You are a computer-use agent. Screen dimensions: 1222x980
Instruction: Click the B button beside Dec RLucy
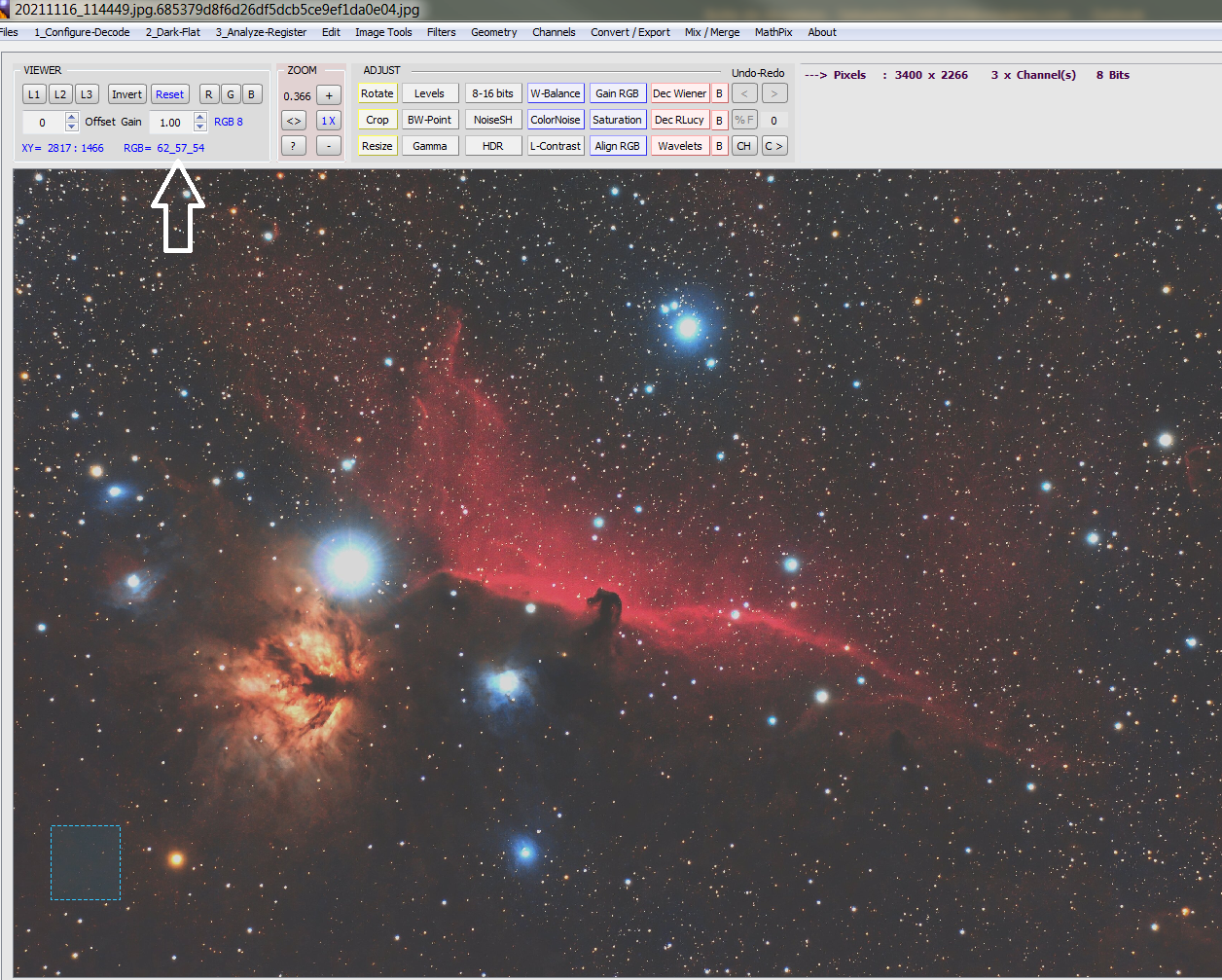720,120
